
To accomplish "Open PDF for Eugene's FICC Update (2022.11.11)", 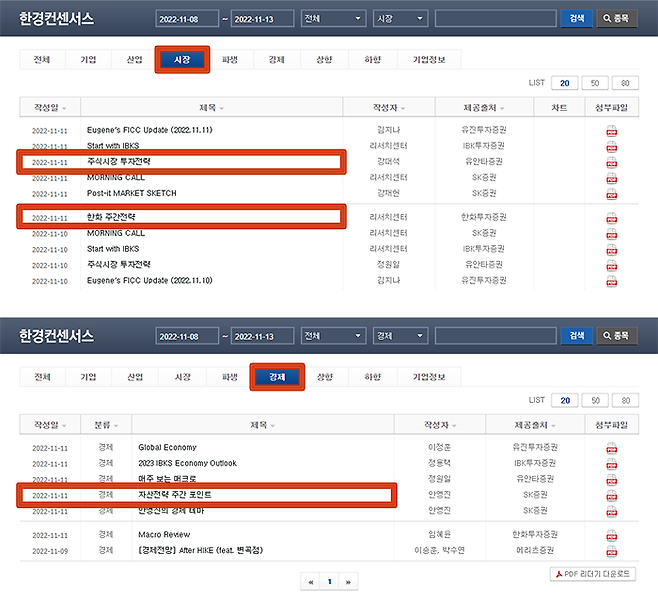I will tap(611, 131).
